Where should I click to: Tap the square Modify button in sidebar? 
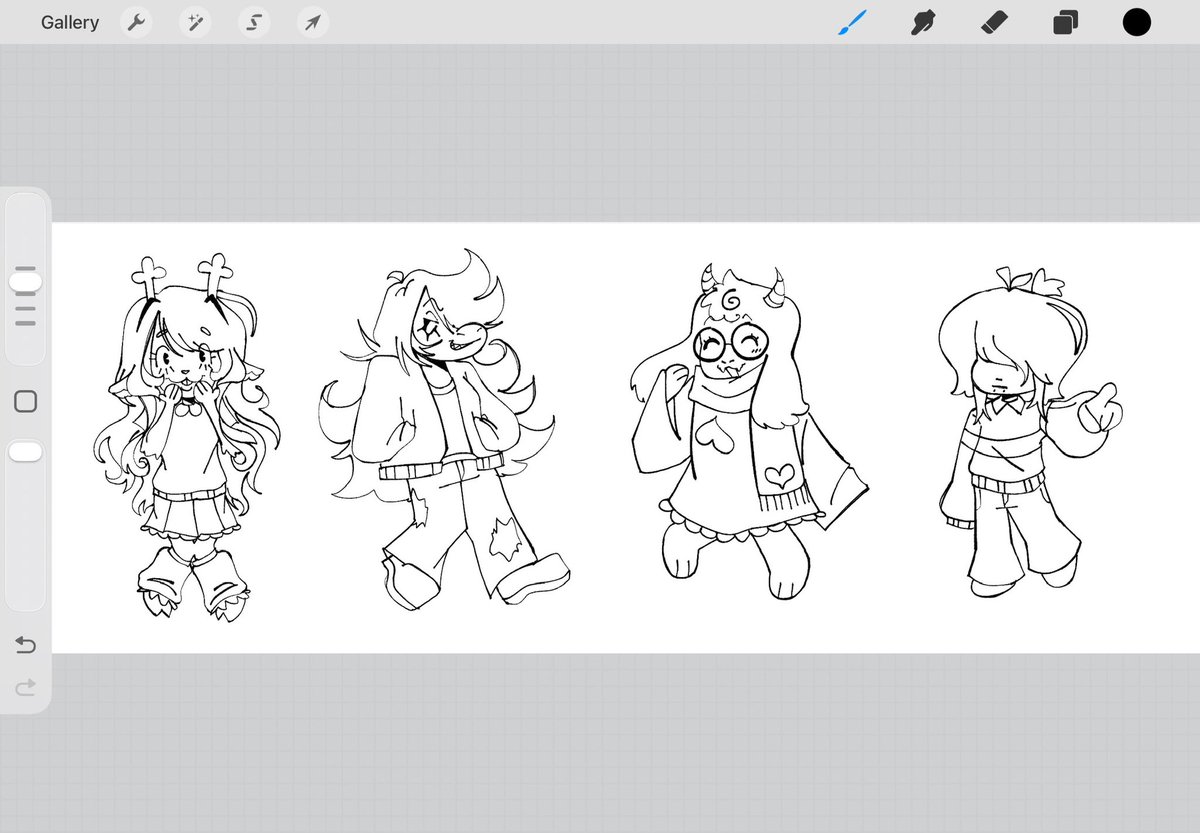26,402
